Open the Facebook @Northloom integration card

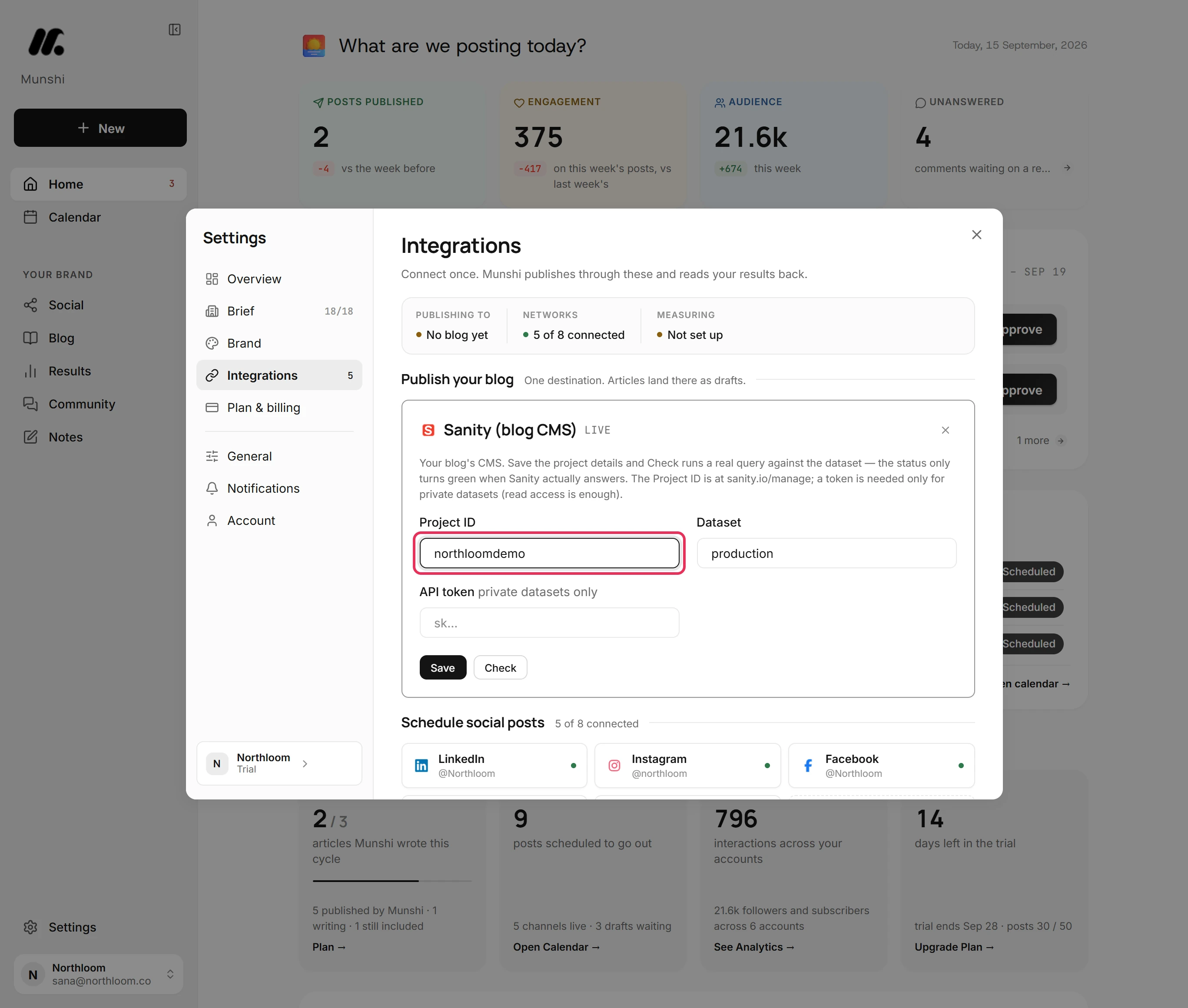tap(881, 765)
